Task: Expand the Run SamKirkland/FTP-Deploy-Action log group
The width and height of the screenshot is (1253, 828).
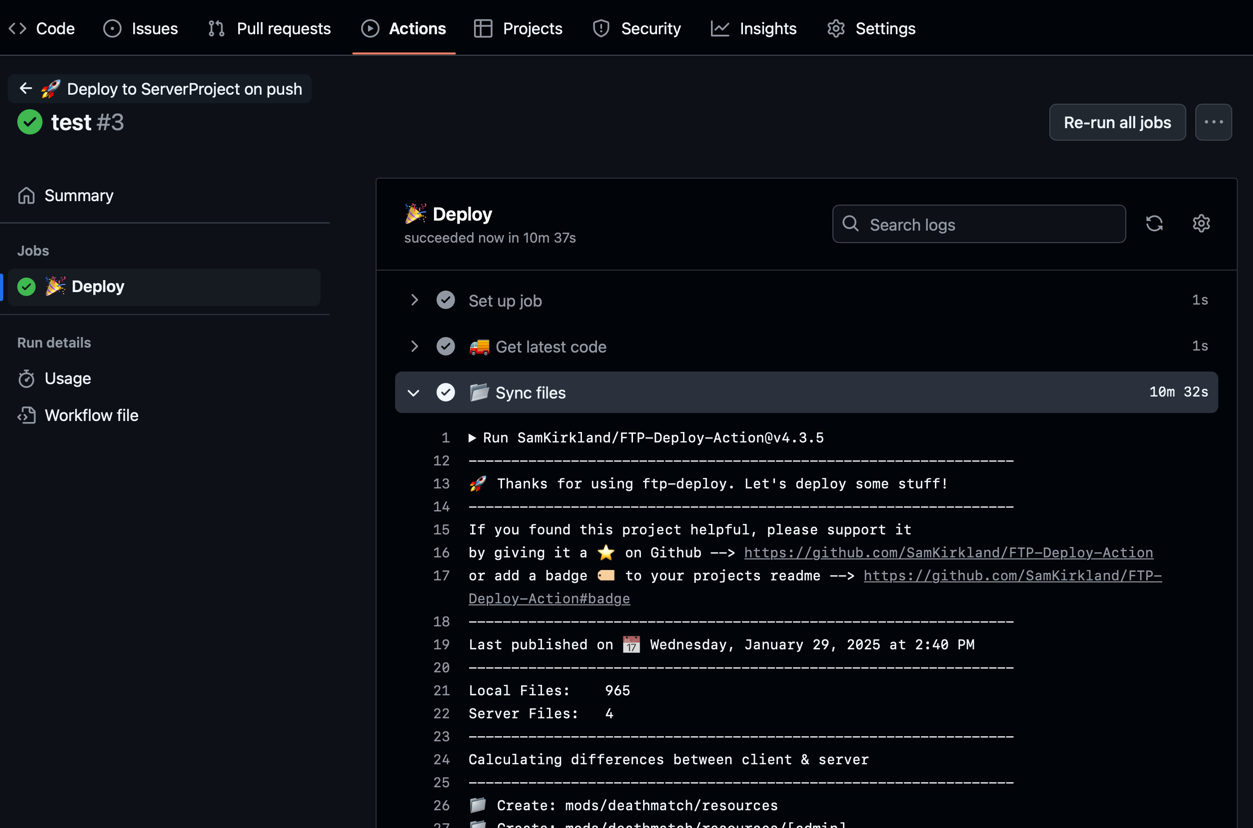Action: click(473, 438)
